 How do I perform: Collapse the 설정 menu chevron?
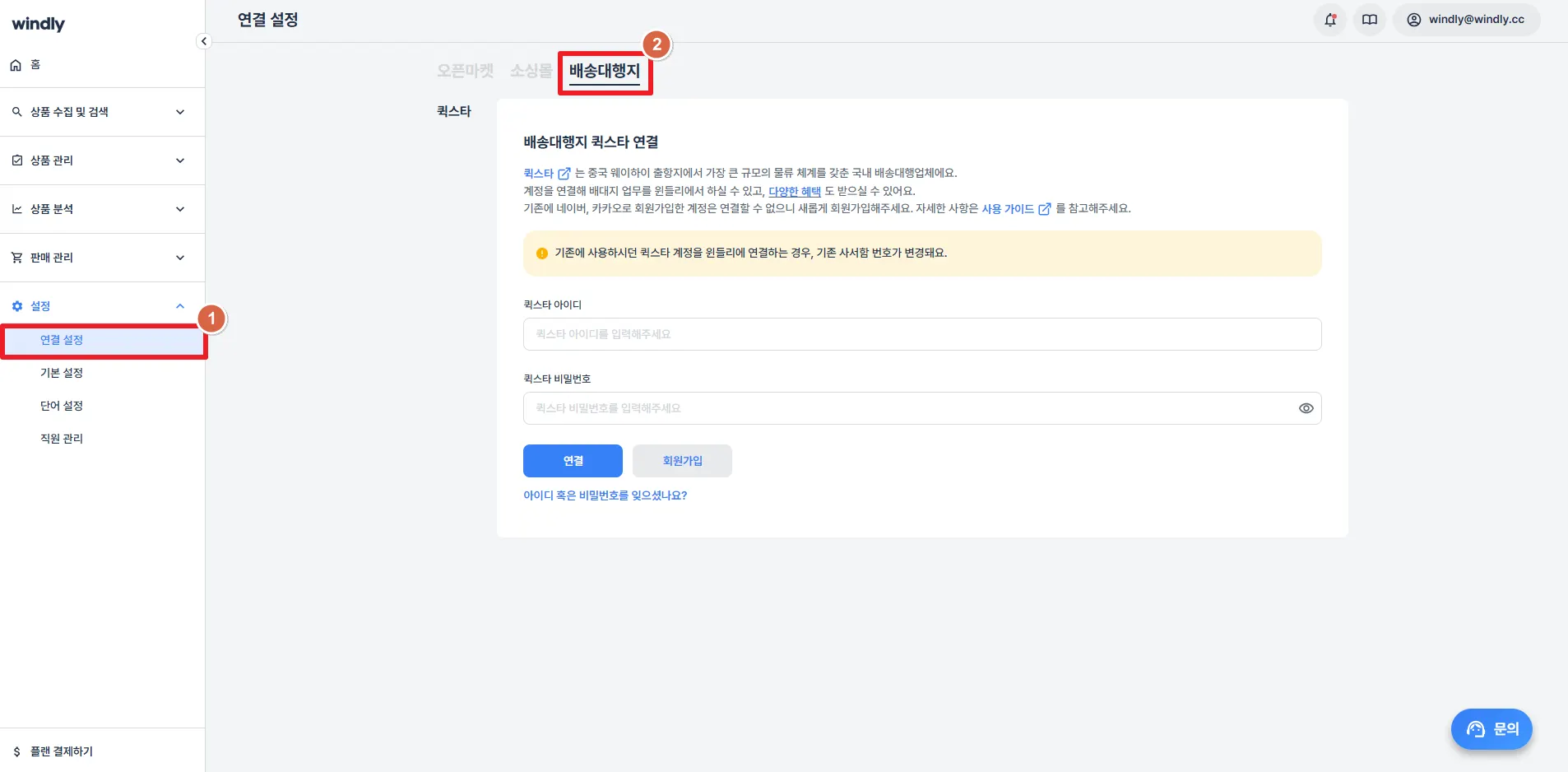coord(180,306)
